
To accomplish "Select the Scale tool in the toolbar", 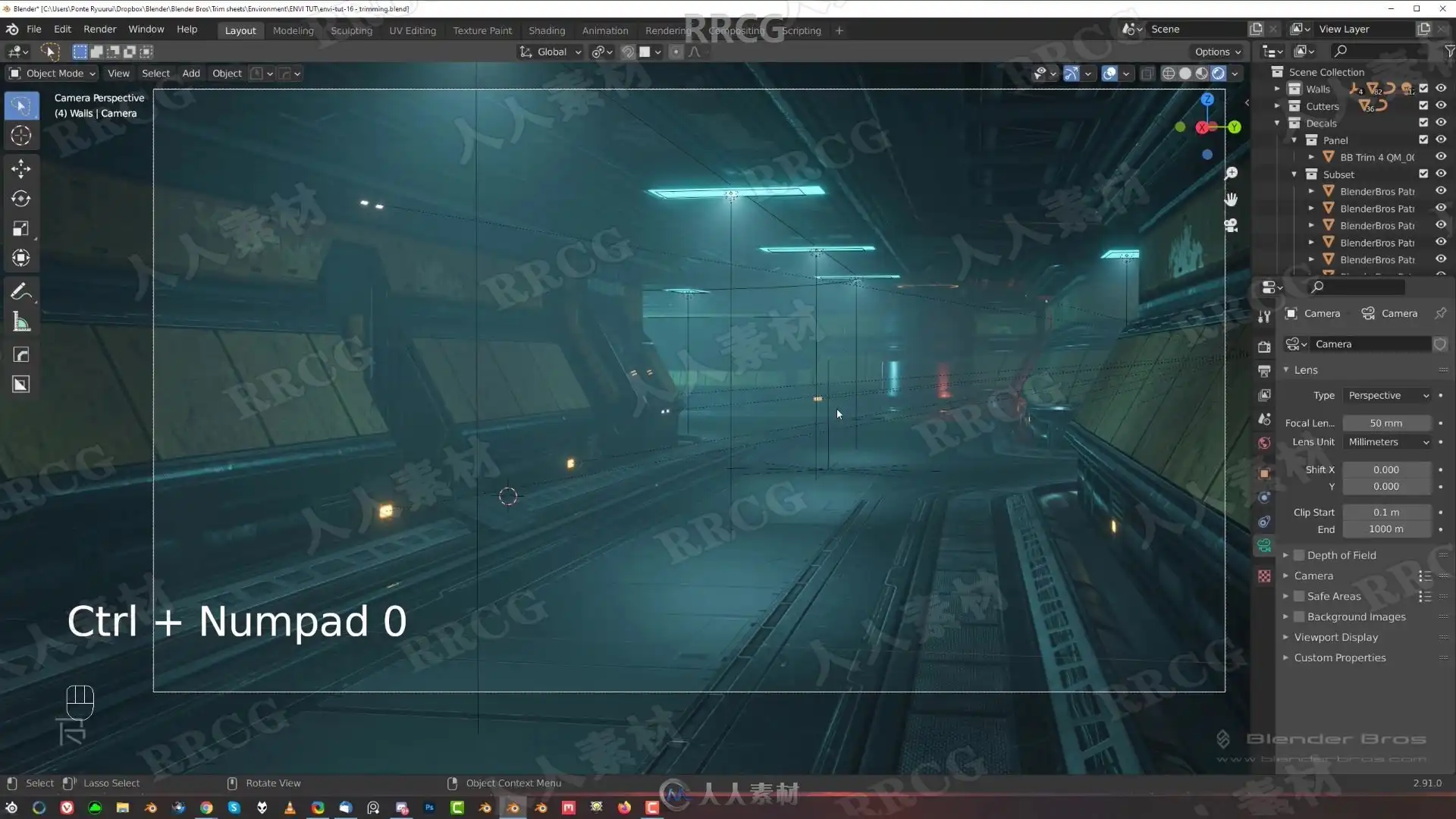I will pyautogui.click(x=20, y=228).
